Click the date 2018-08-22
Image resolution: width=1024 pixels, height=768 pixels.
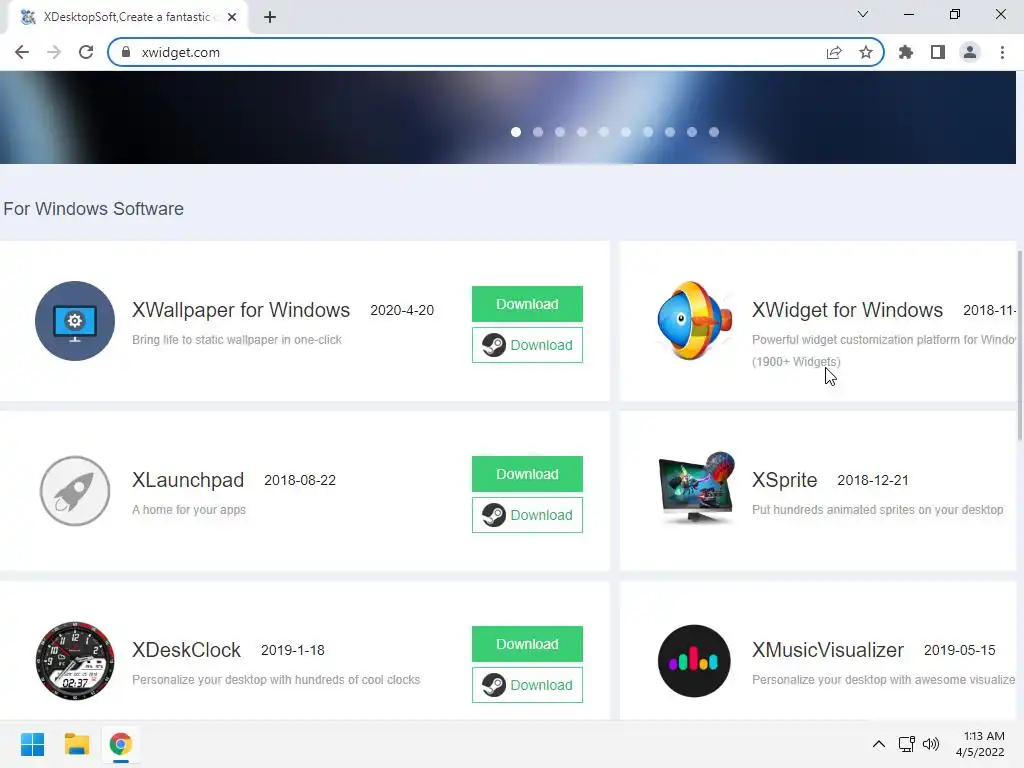pos(300,481)
